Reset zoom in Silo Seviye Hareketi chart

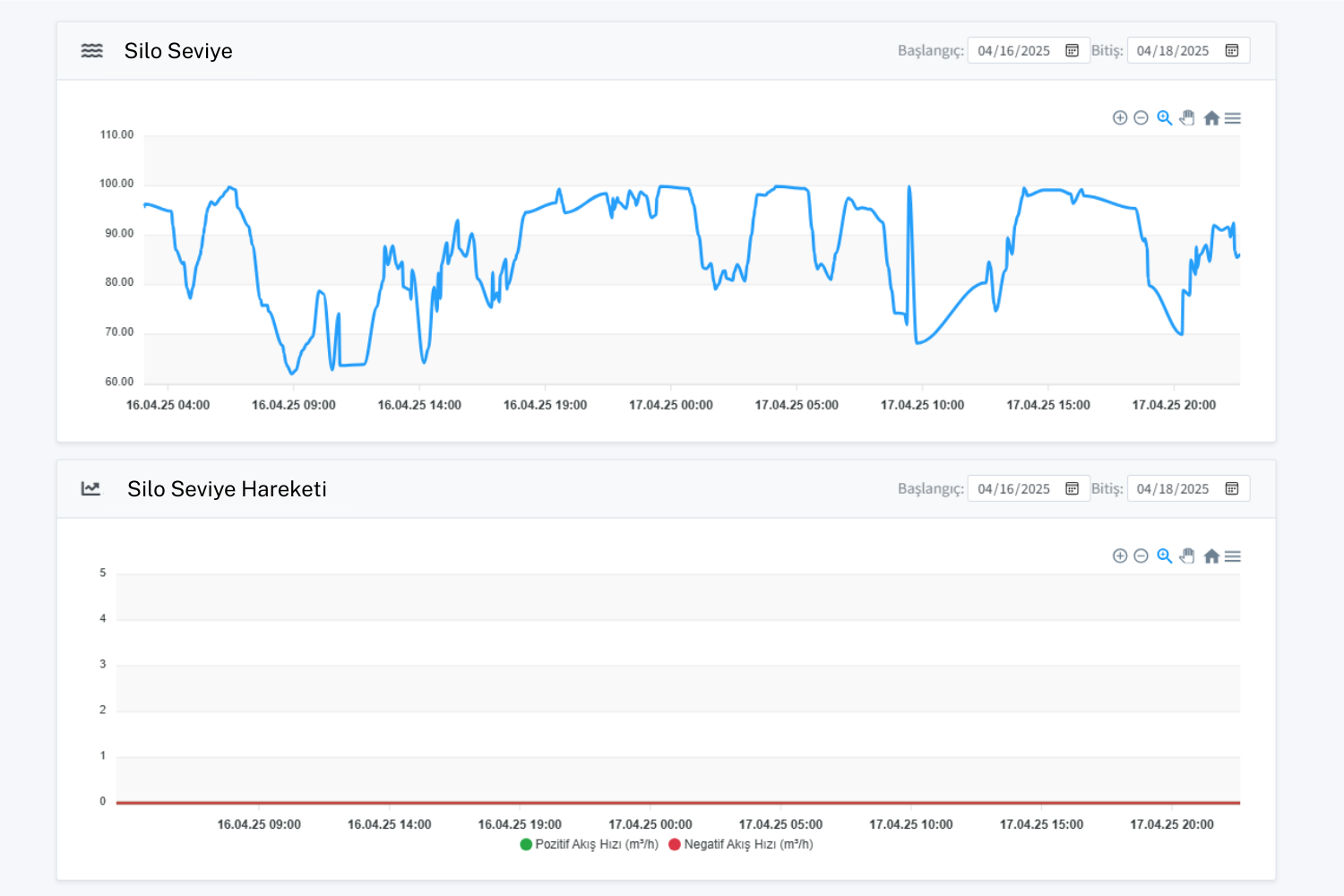1211,556
